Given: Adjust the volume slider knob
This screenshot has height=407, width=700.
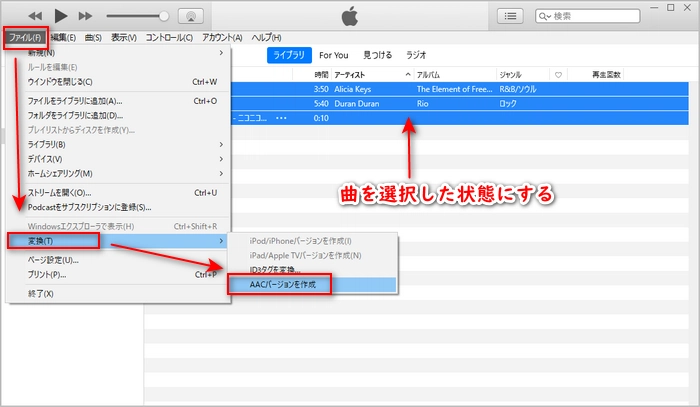Looking at the screenshot, I should point(164,16).
